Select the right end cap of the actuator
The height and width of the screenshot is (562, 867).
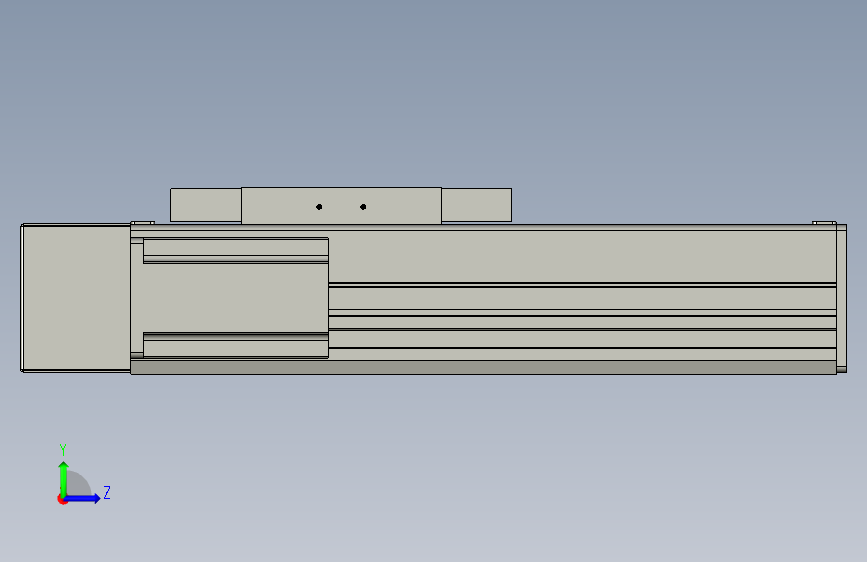pyautogui.click(x=841, y=298)
